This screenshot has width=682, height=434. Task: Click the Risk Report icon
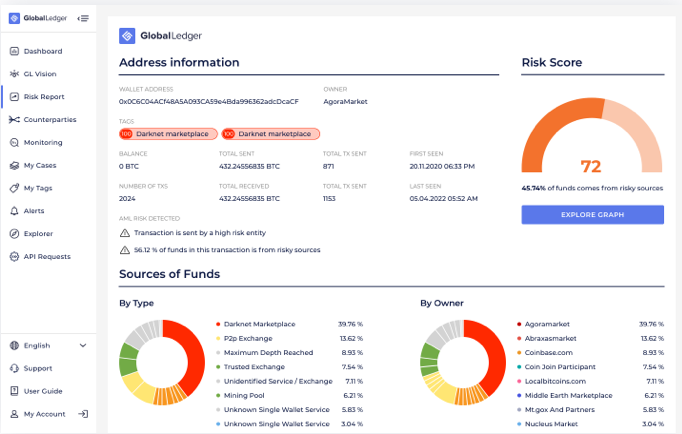[x=14, y=97]
